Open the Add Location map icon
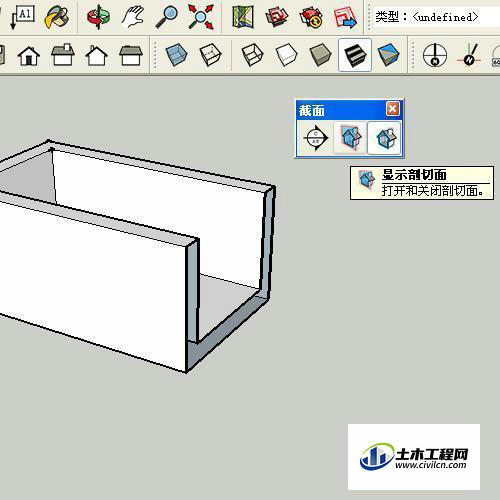Screen dimensions: 500x500 pos(243,17)
